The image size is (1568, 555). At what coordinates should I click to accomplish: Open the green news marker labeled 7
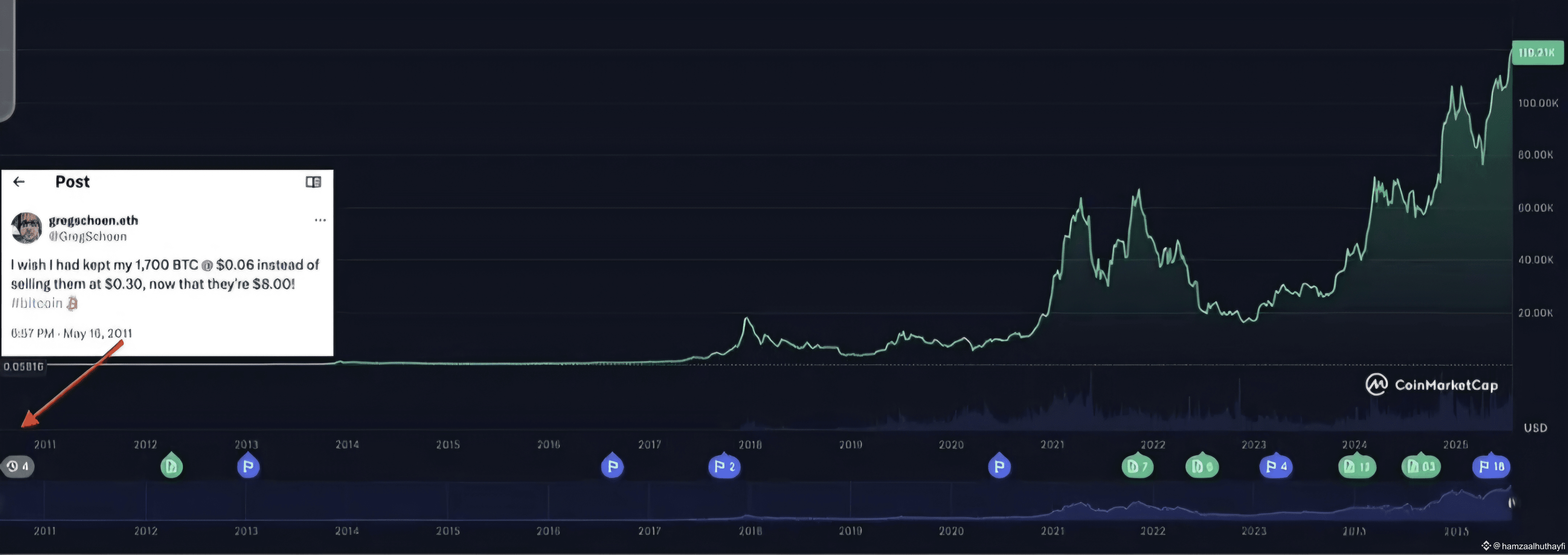(1137, 467)
